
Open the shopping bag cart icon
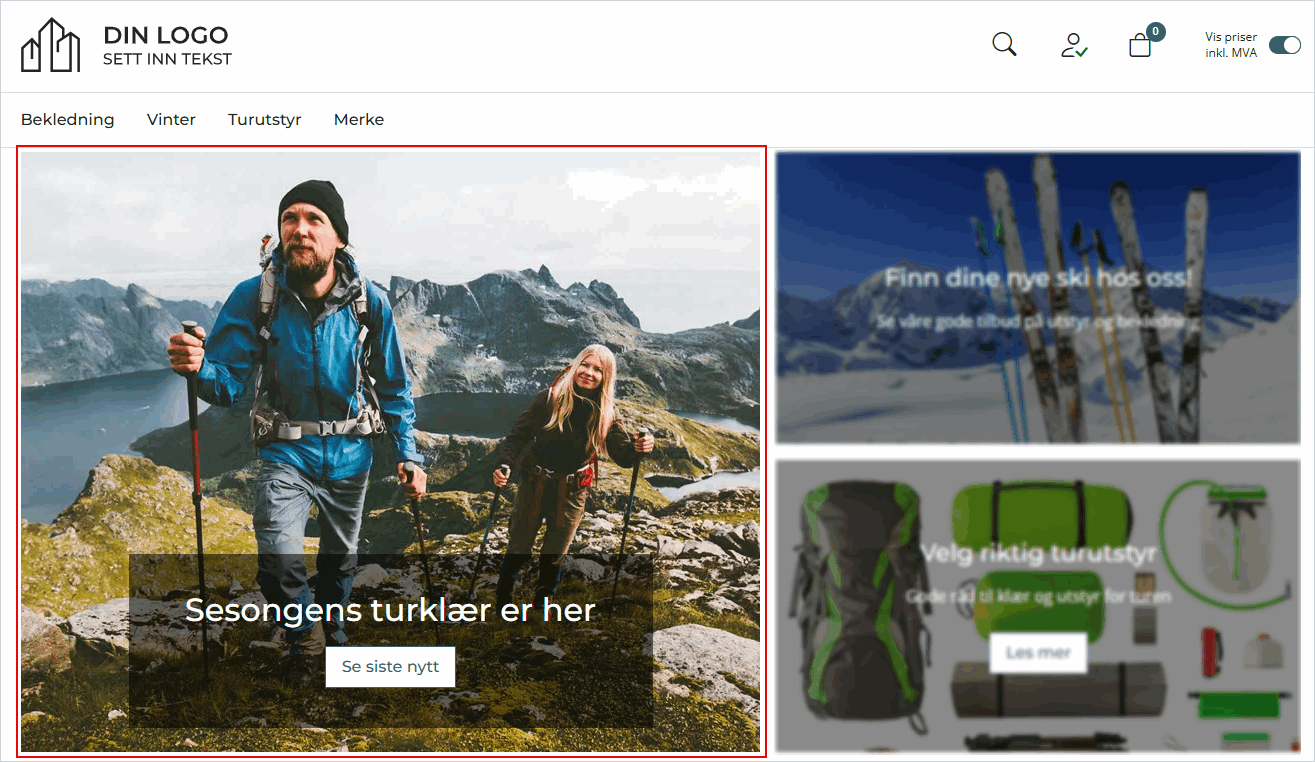[x=1140, y=46]
